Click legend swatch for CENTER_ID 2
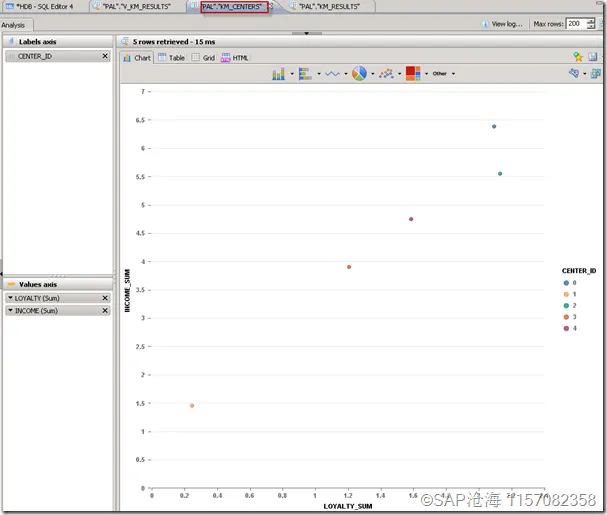This screenshot has width=607, height=515. click(x=566, y=306)
